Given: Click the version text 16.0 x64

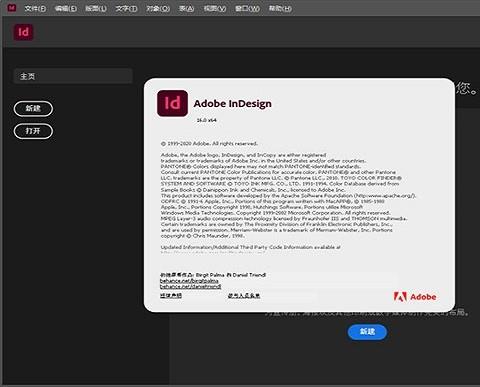Looking at the screenshot, I should point(206,120).
